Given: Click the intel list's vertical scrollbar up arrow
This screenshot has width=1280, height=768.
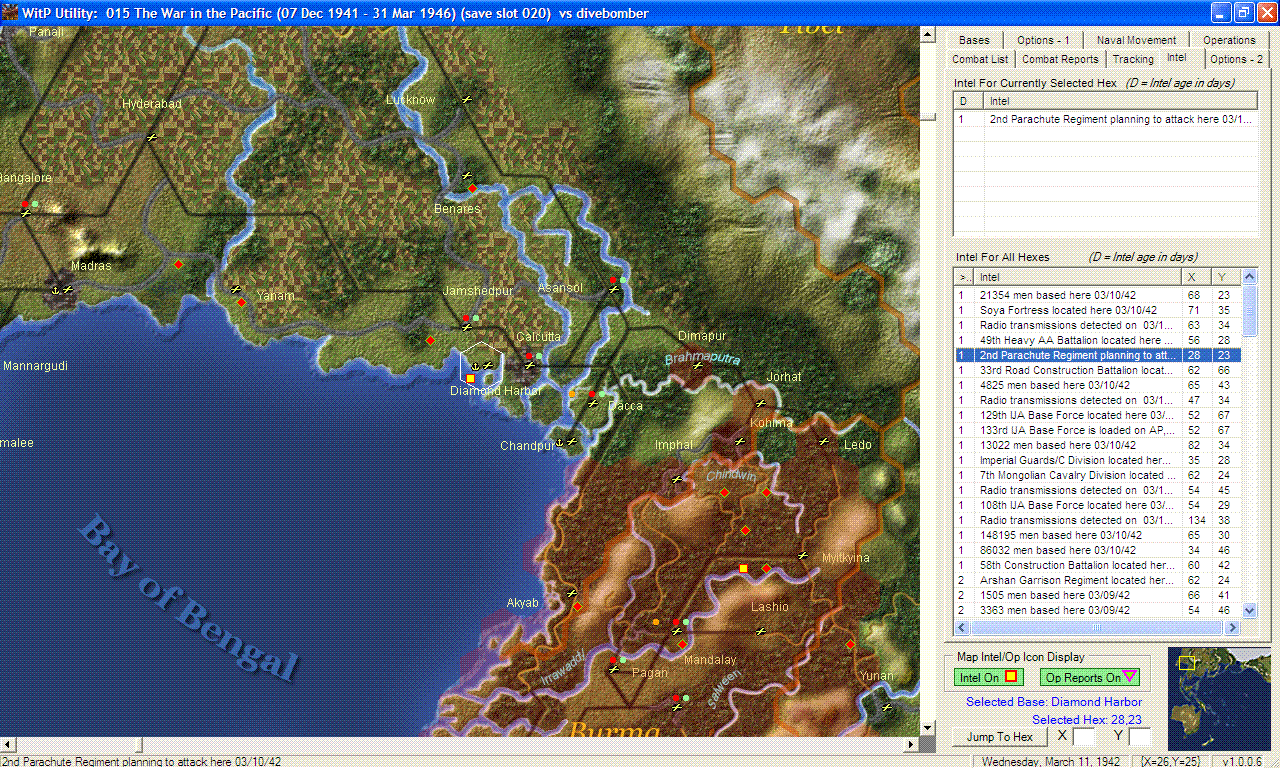Looking at the screenshot, I should tap(1249, 277).
